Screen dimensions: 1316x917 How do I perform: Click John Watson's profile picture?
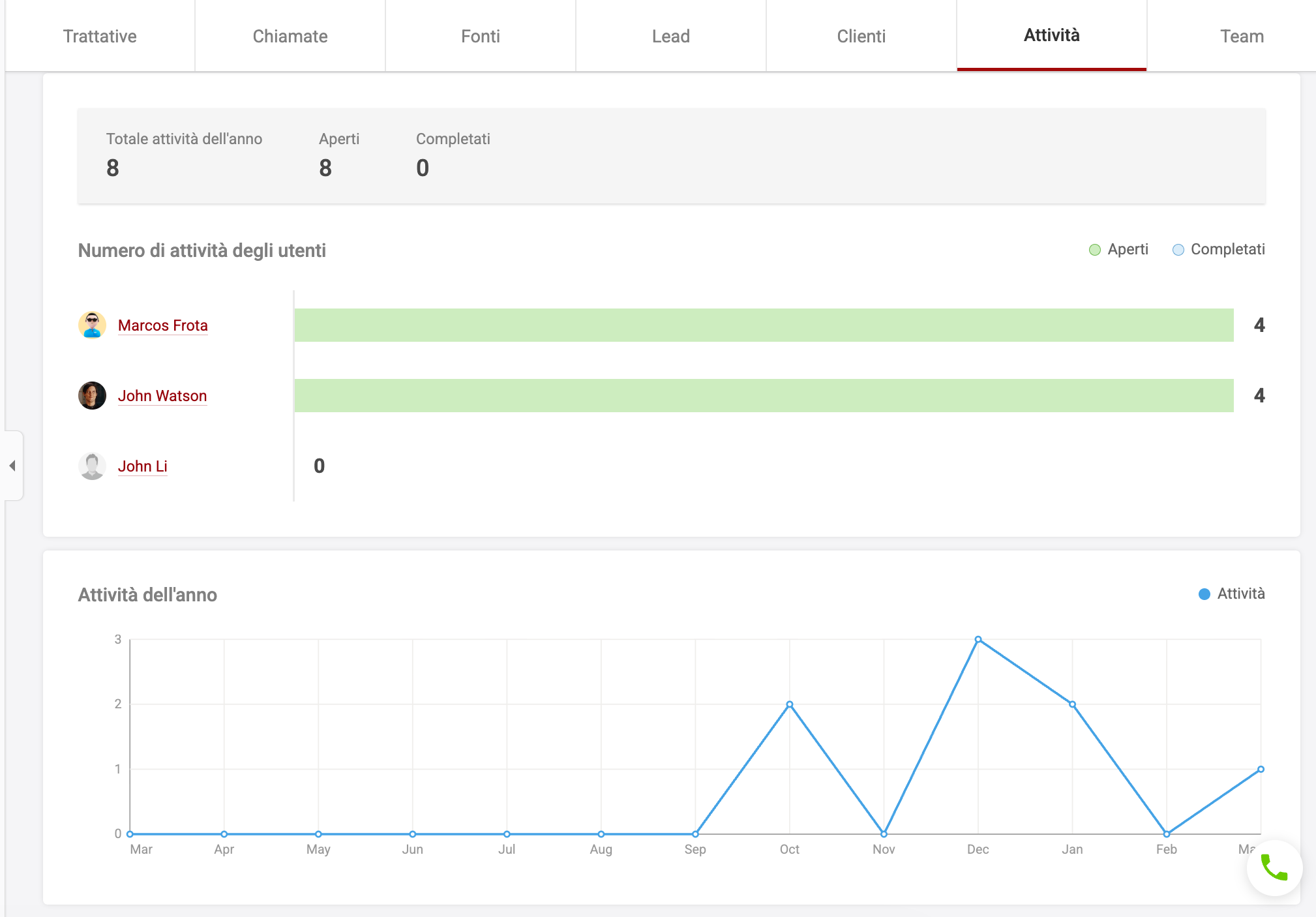click(92, 395)
